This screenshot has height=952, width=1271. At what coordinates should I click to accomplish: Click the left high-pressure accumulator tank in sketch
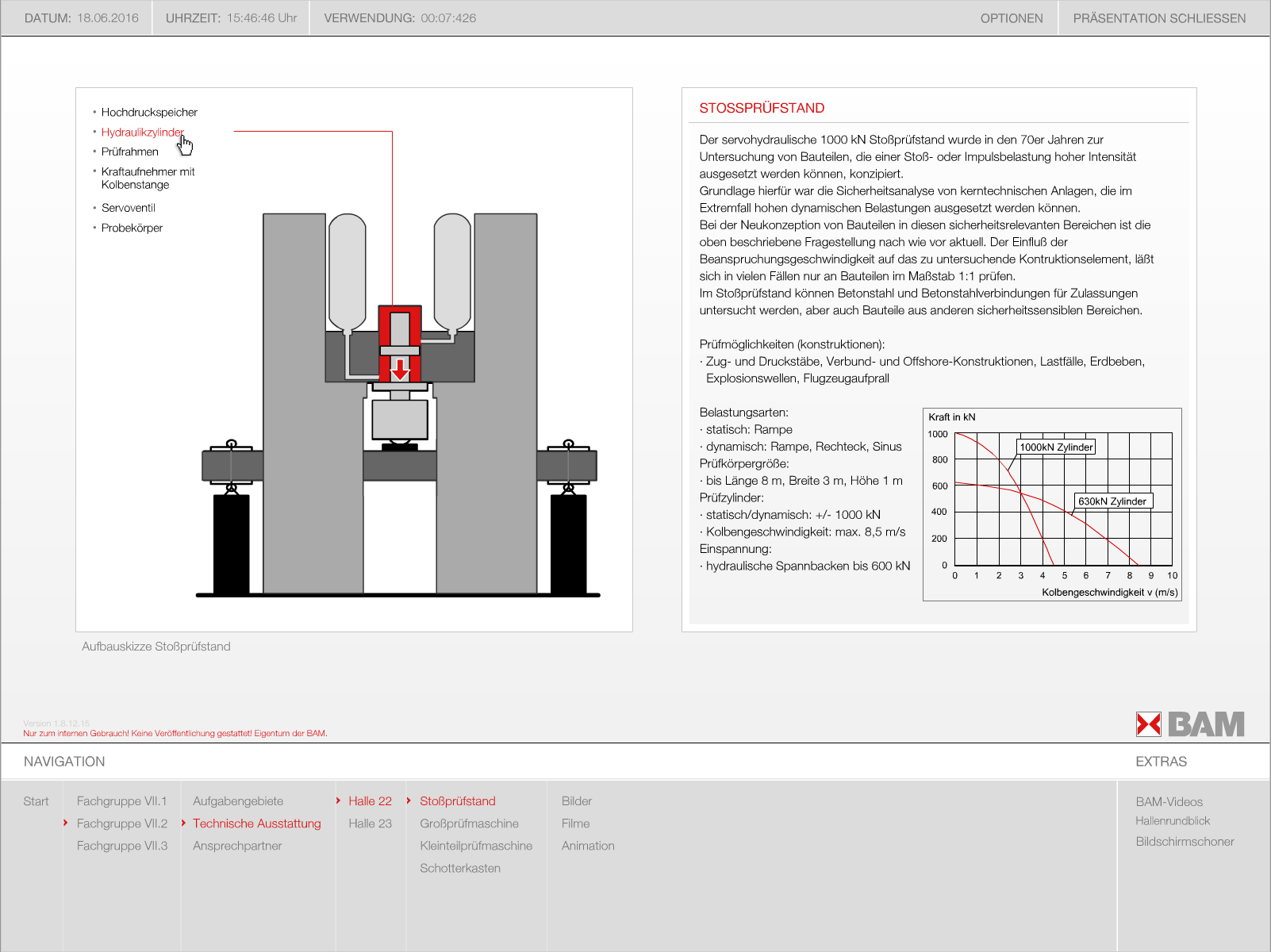click(347, 270)
